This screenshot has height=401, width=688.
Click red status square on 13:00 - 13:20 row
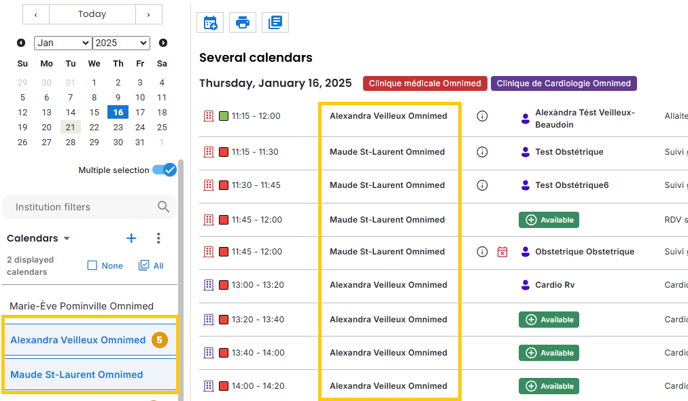224,285
